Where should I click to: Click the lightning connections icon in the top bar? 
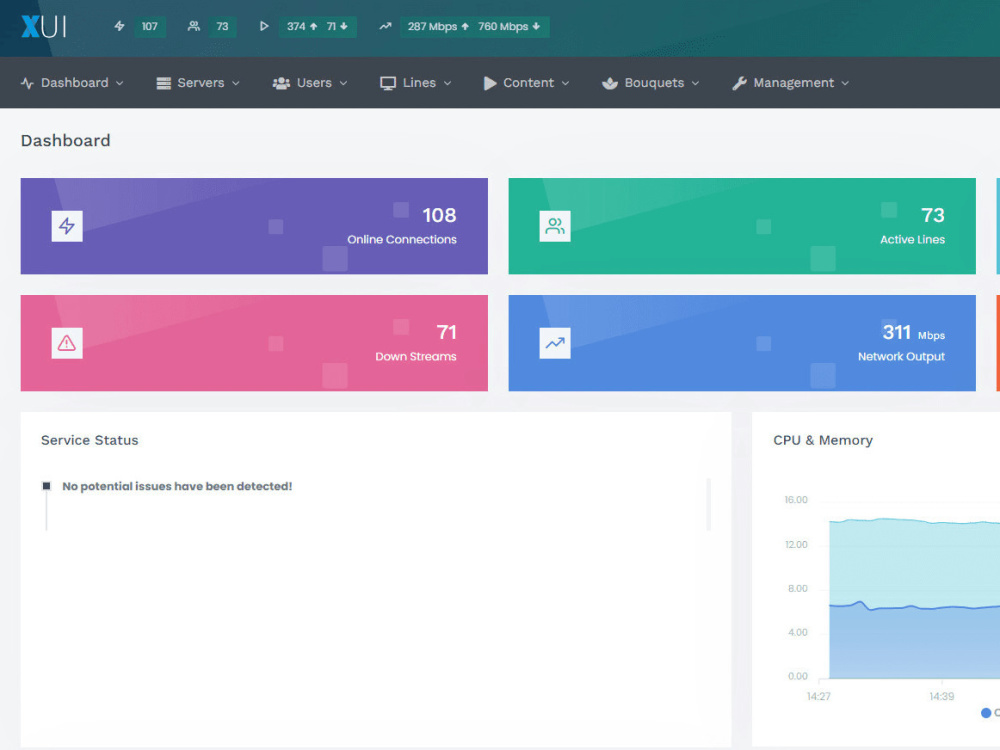tap(119, 27)
